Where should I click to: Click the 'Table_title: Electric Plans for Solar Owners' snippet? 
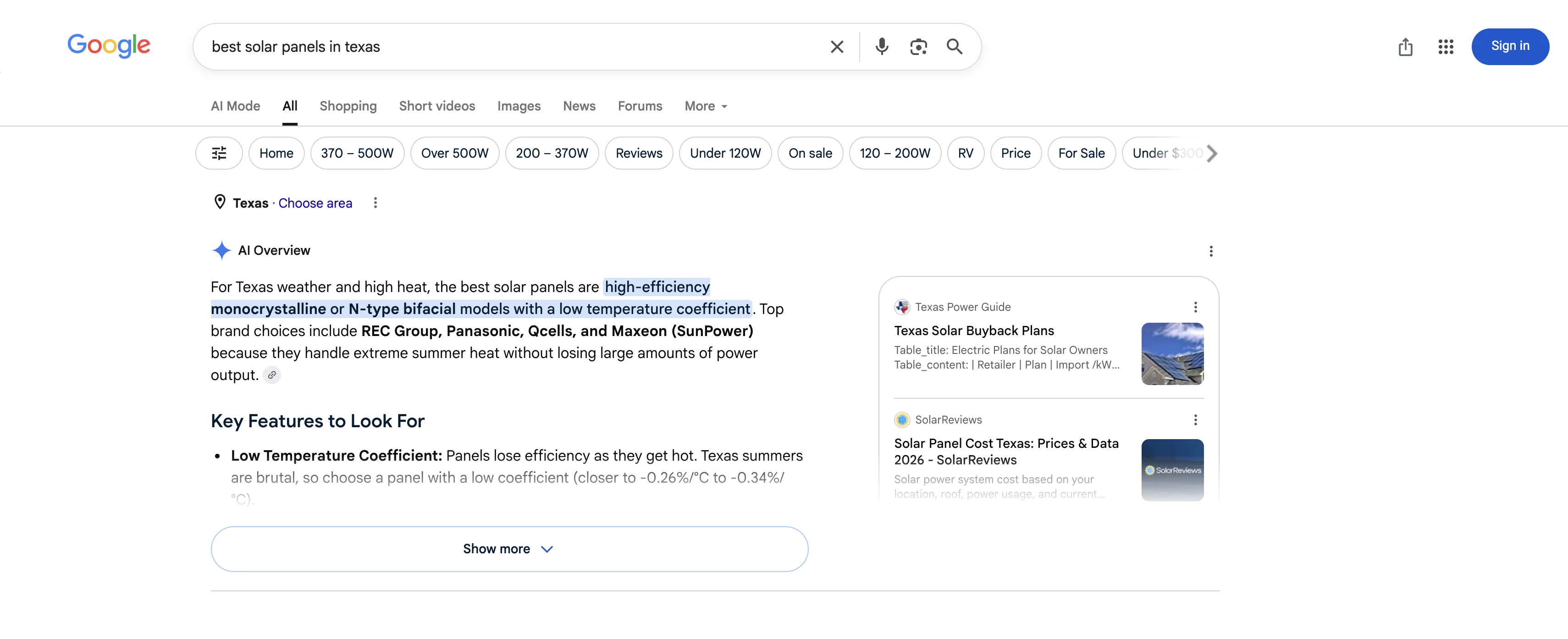(x=1001, y=351)
